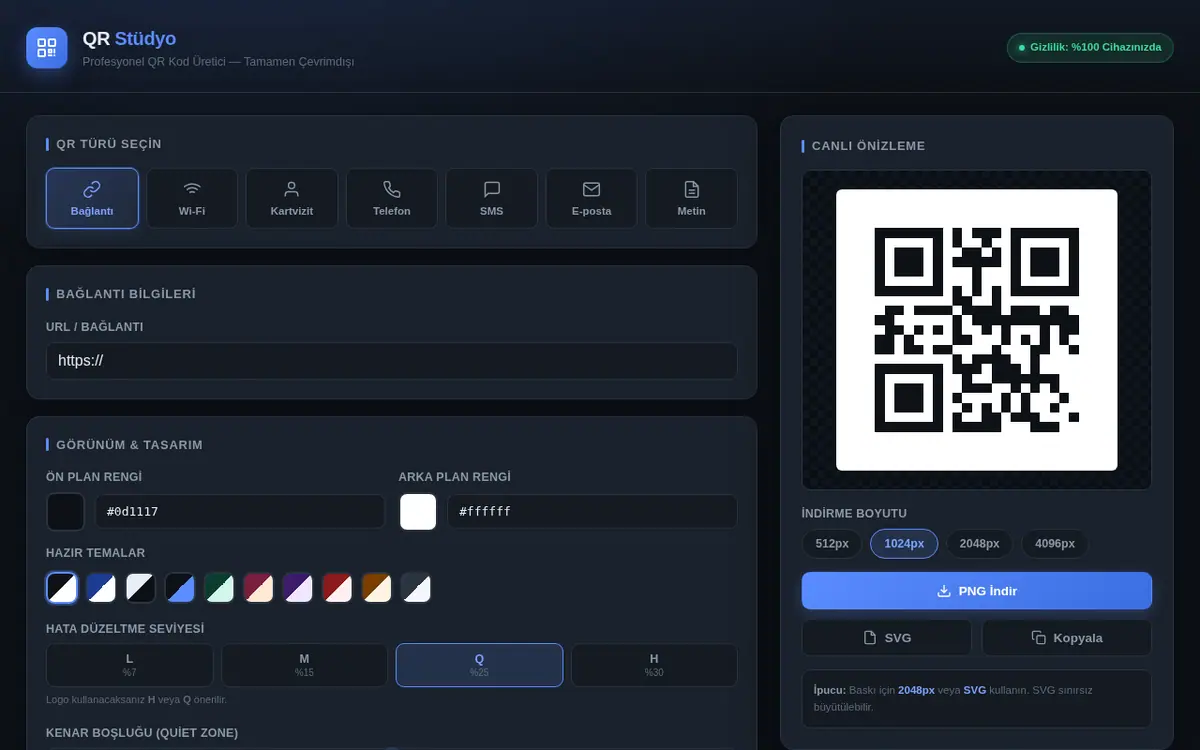Apply the inverted light-on-dark theme preset

(x=141, y=587)
